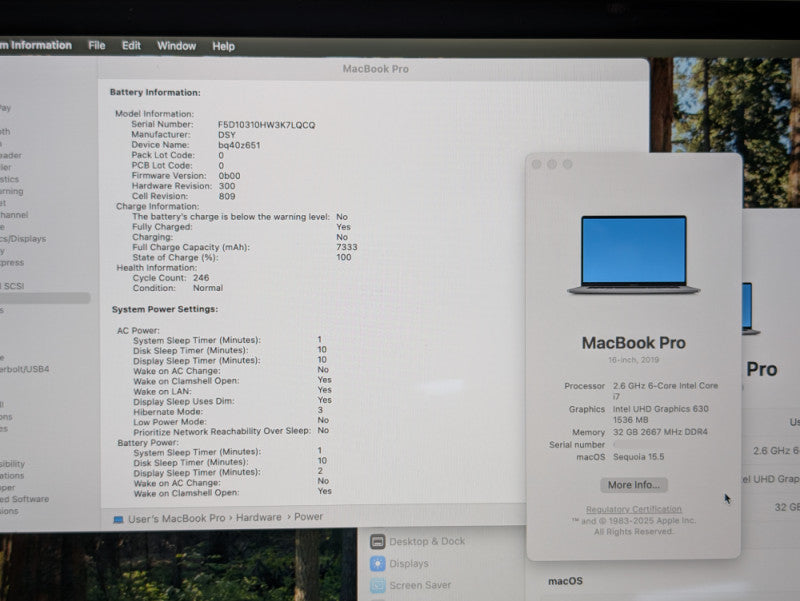This screenshot has height=601, width=800.
Task: Open the File menu
Action: 96,45
